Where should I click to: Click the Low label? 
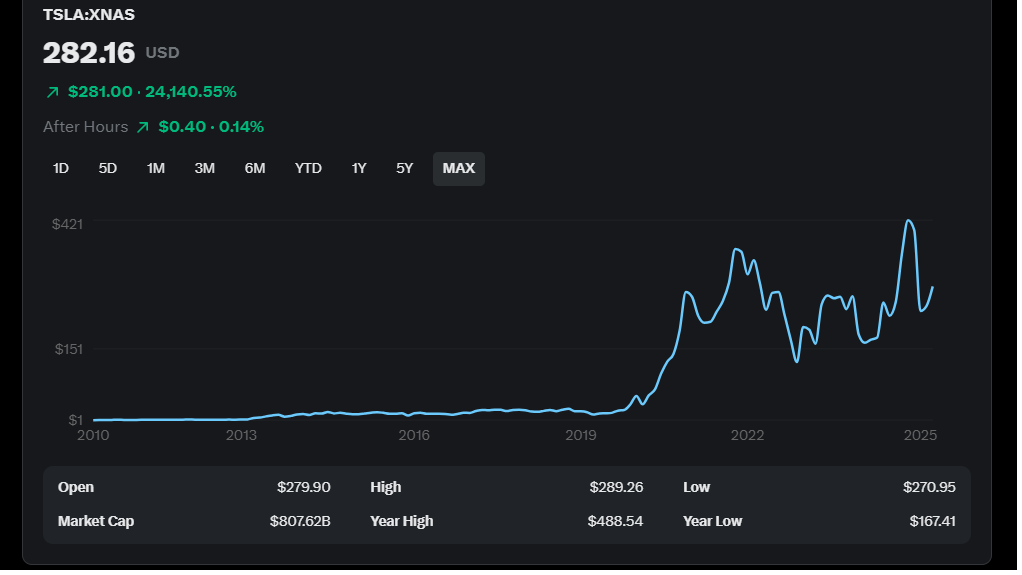699,489
